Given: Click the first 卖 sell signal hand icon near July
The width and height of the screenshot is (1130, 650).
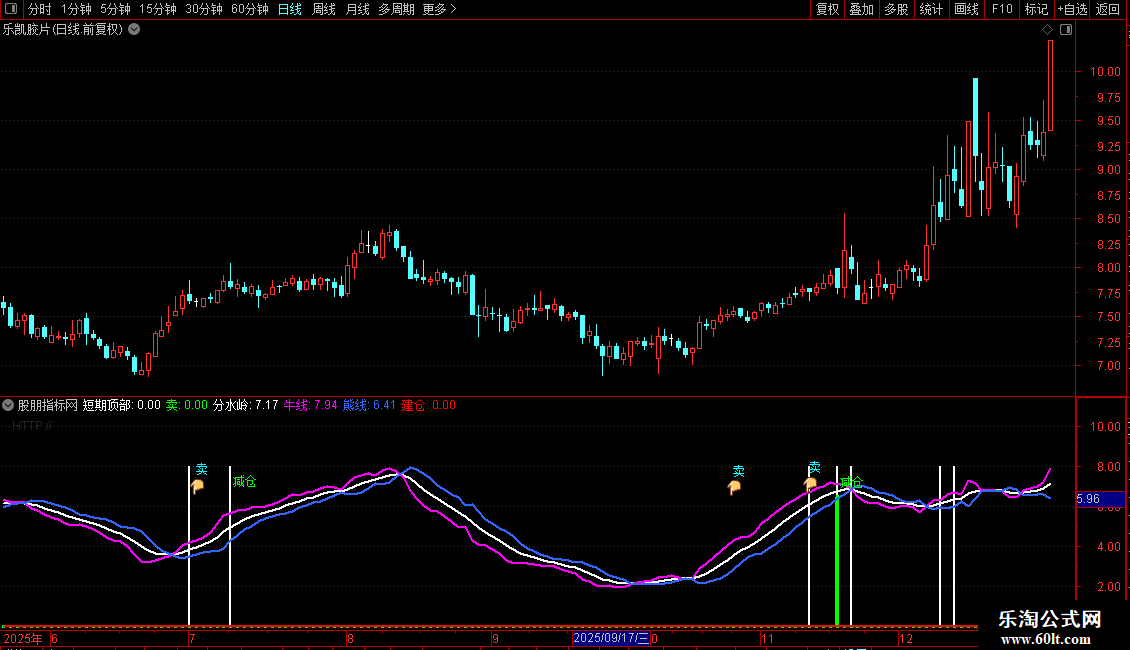Looking at the screenshot, I should click(197, 487).
